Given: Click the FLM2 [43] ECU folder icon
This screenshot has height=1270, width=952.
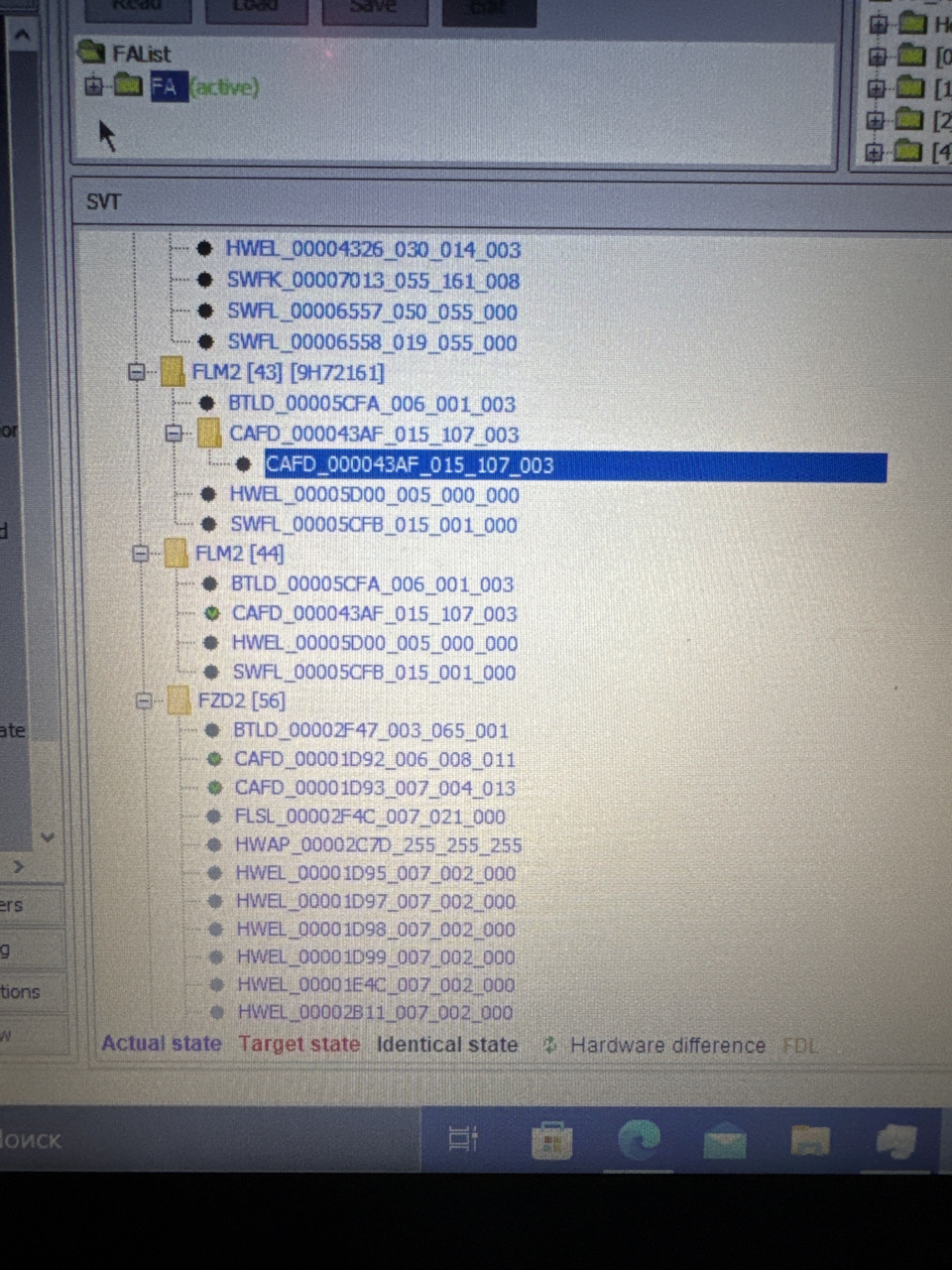Looking at the screenshot, I should (x=173, y=372).
